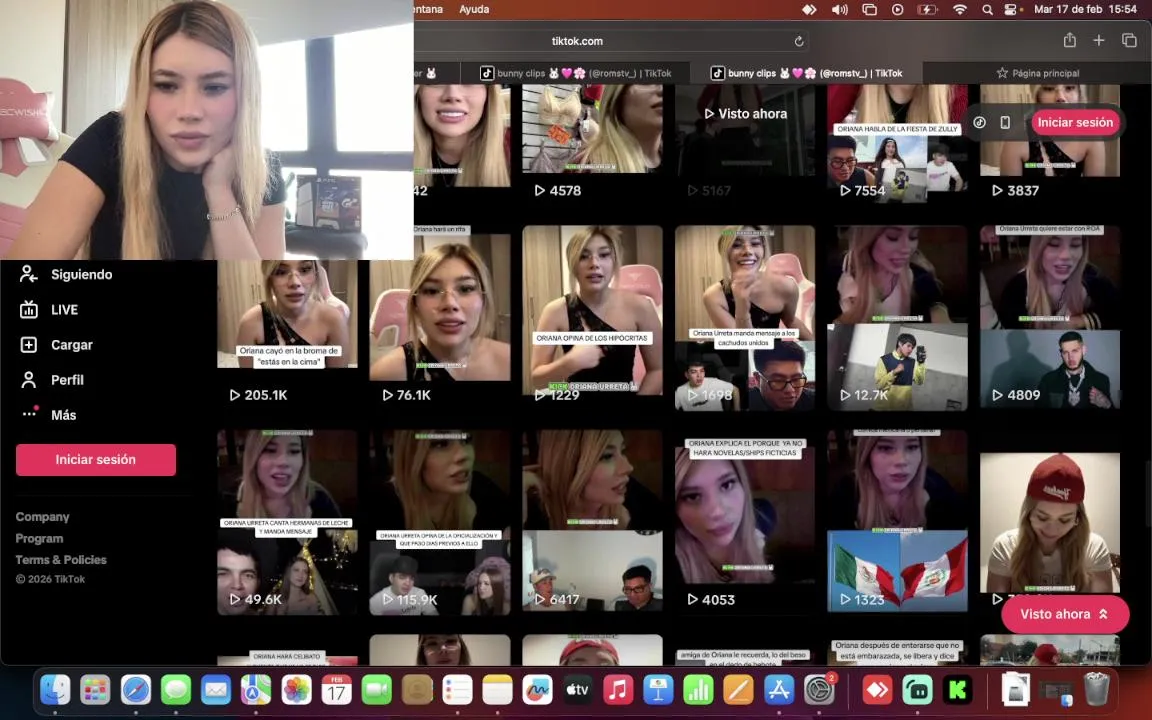Open the video with 115.9K views
The width and height of the screenshot is (1152, 720).
pos(439,522)
